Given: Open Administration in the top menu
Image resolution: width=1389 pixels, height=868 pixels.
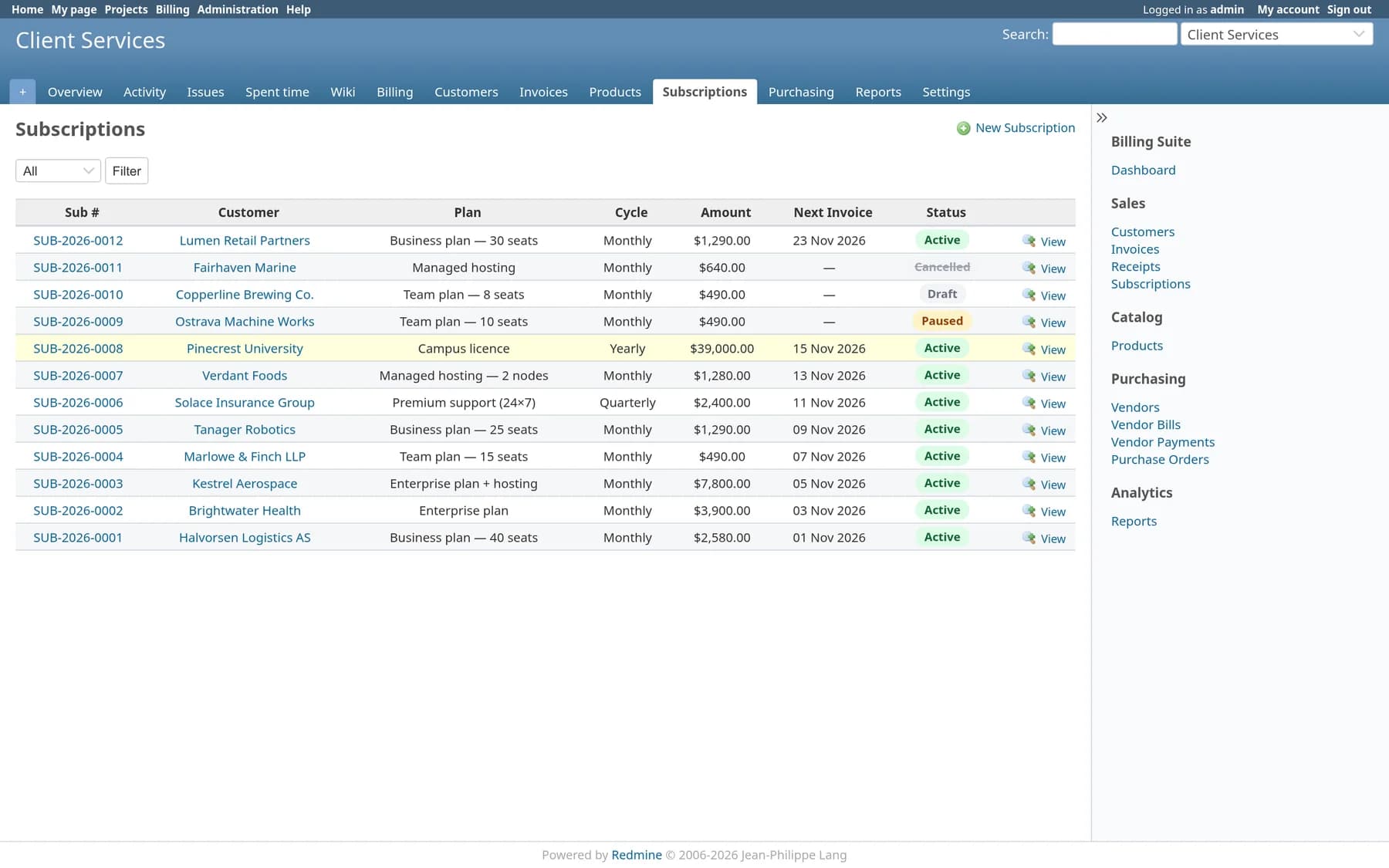Looking at the screenshot, I should click(x=238, y=9).
